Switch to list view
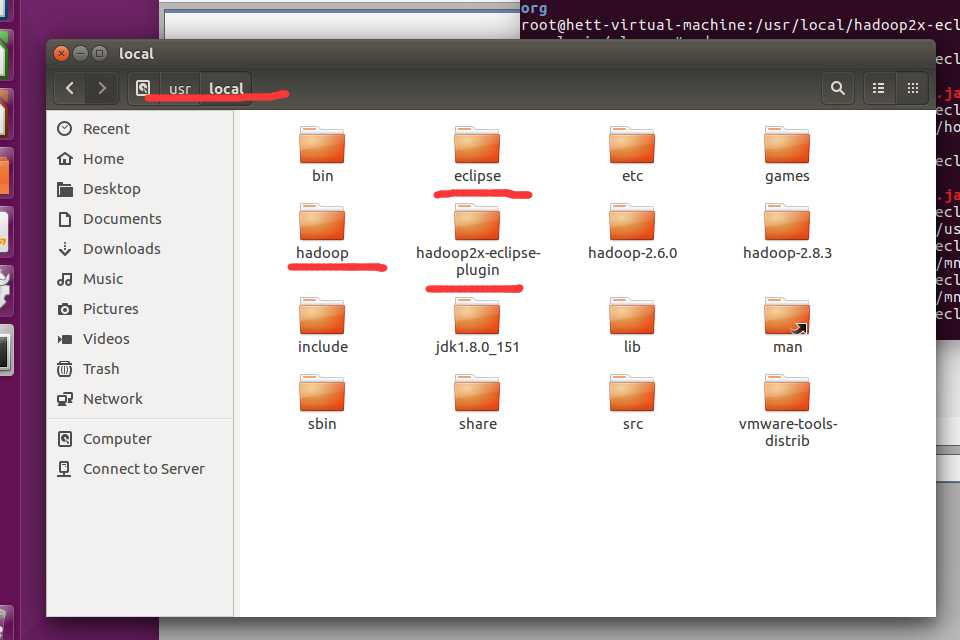 pyautogui.click(x=879, y=88)
